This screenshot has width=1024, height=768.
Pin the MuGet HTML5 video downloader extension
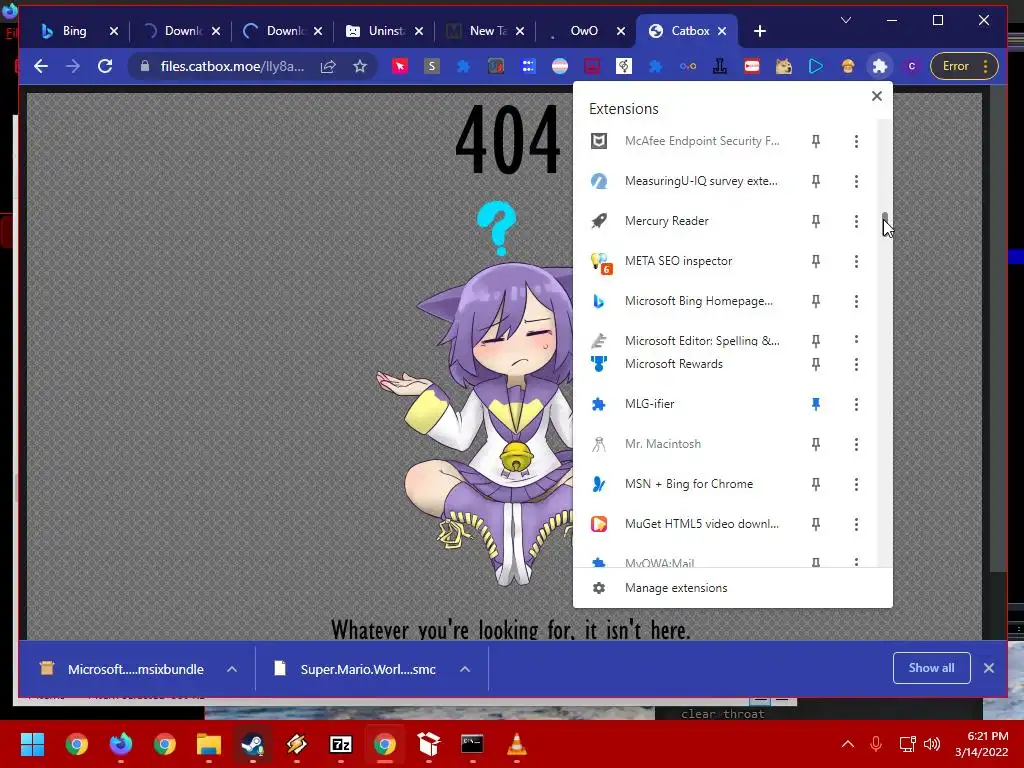tap(816, 524)
